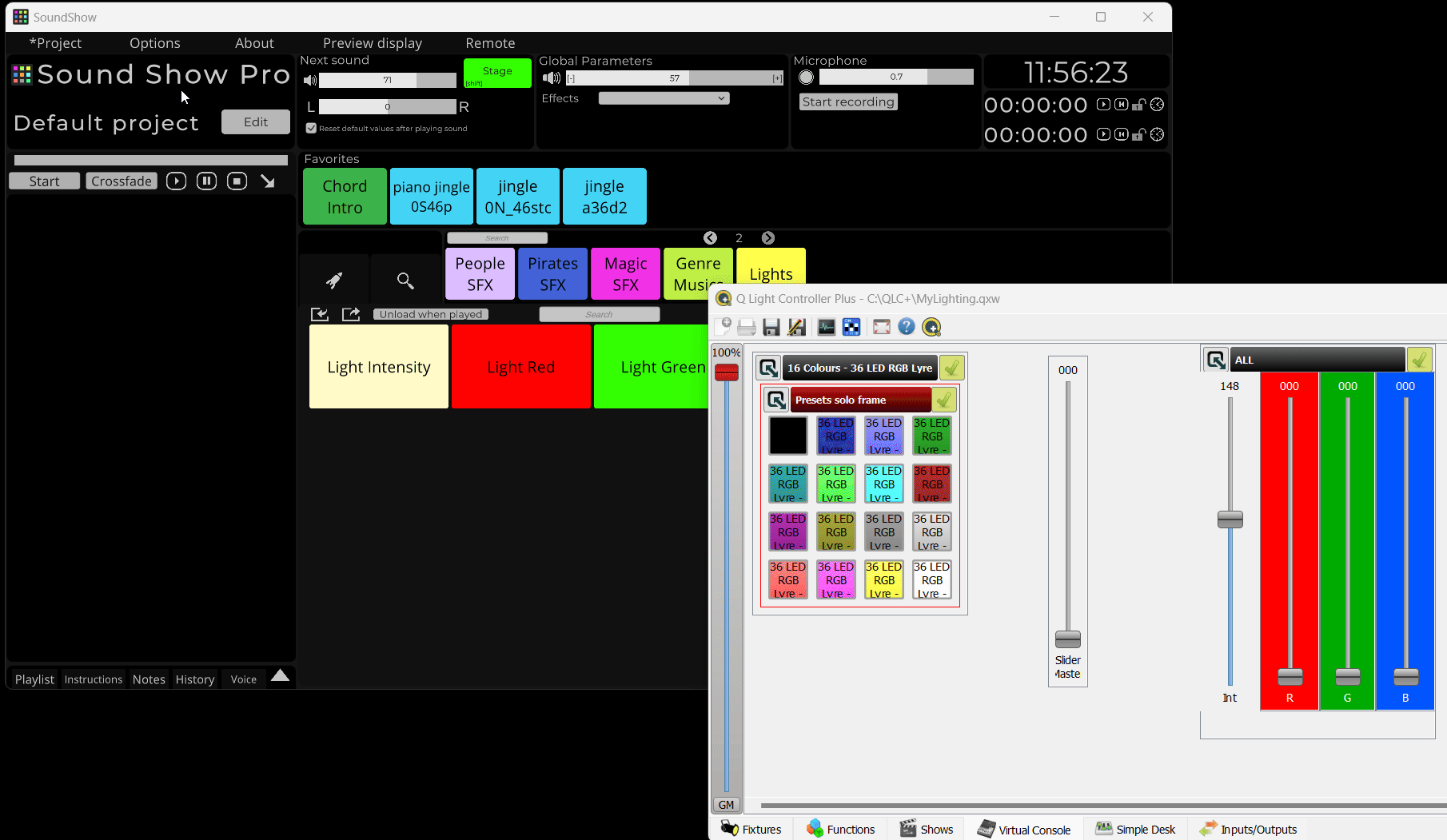The width and height of the screenshot is (1447, 840).
Task: Open the Effects dropdown
Action: coord(664,98)
